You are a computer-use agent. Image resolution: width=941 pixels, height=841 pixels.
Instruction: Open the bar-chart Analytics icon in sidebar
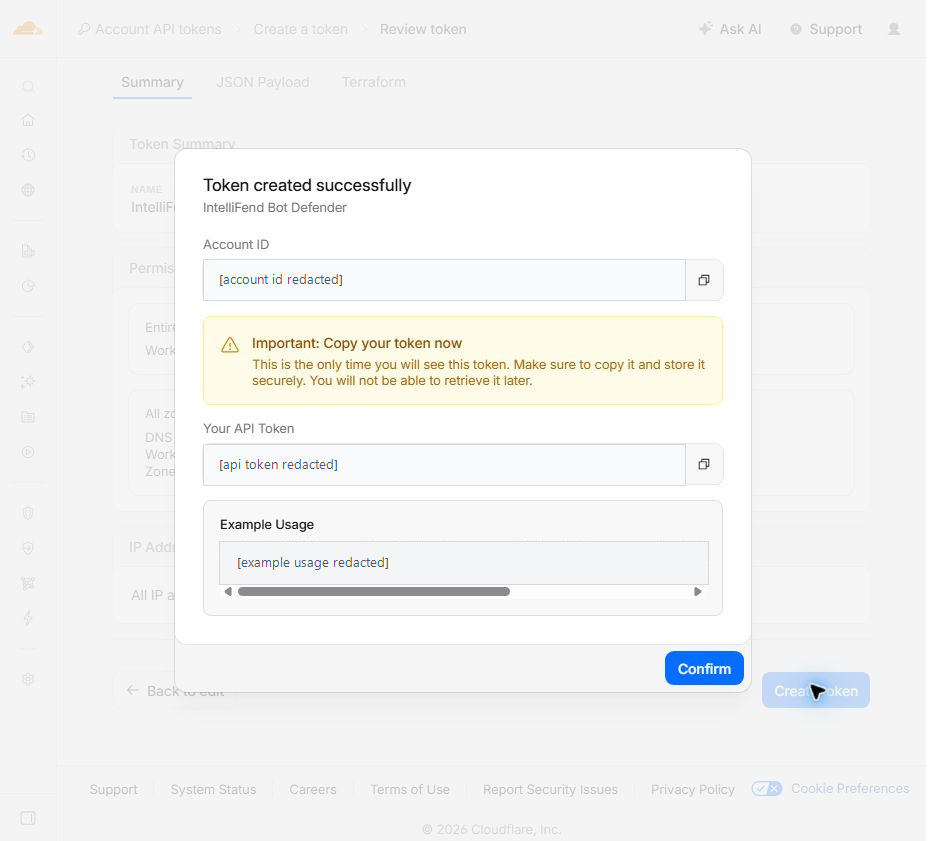pyautogui.click(x=28, y=251)
